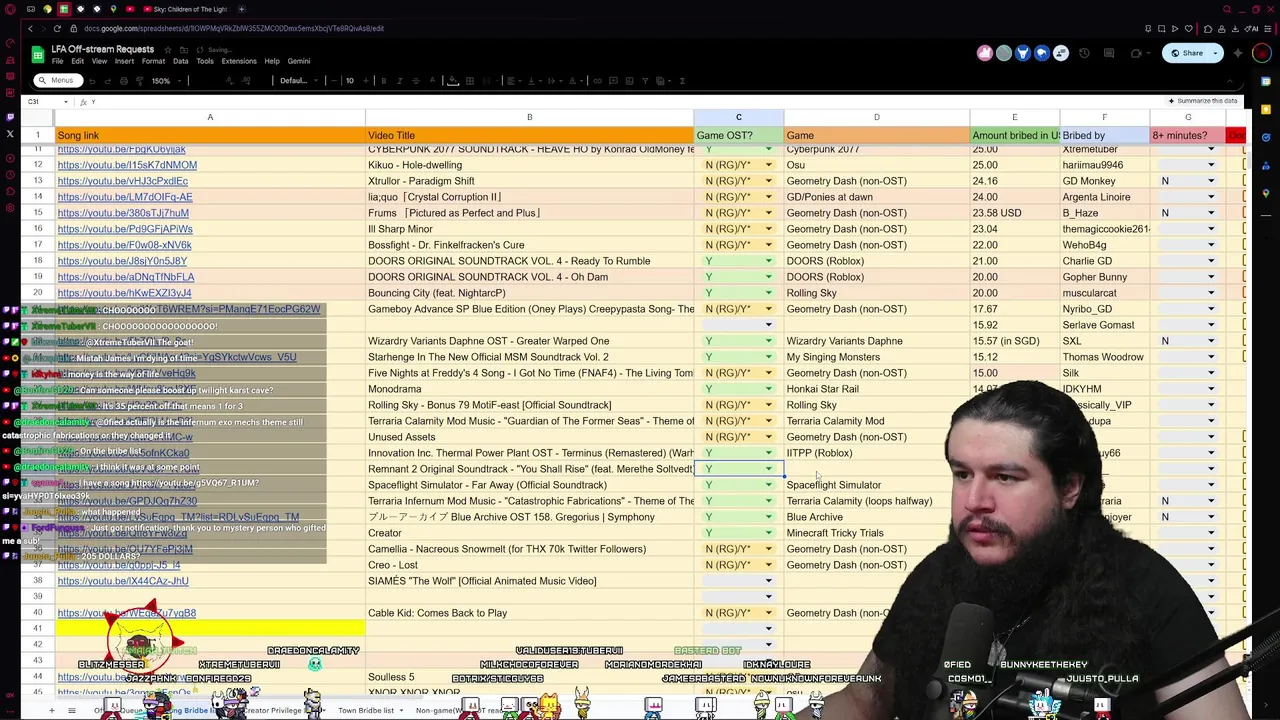The width and height of the screenshot is (1280, 720).
Task: Increase the font size
Action: tap(365, 81)
